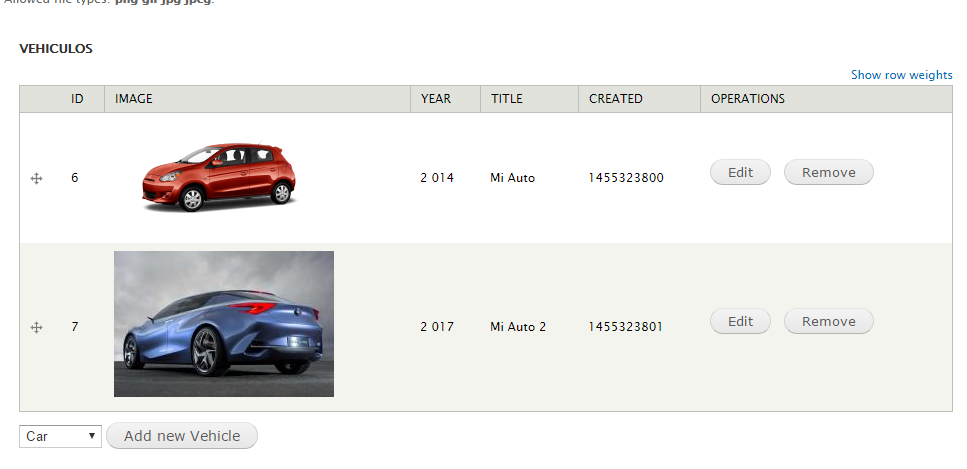
Task: Remove the Mi Auto vehicle entry
Action: click(x=828, y=173)
